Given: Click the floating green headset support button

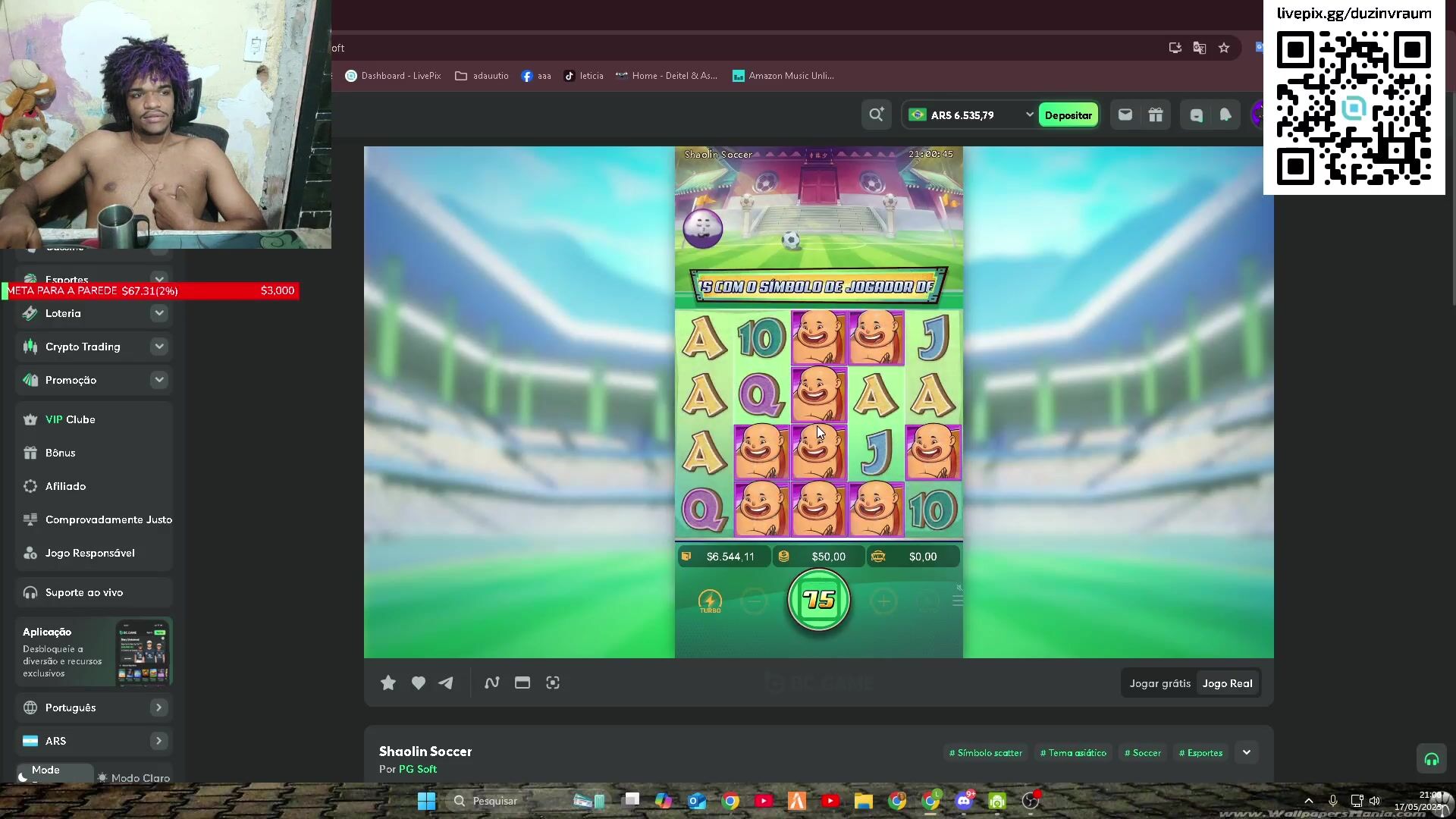Looking at the screenshot, I should tap(1432, 759).
